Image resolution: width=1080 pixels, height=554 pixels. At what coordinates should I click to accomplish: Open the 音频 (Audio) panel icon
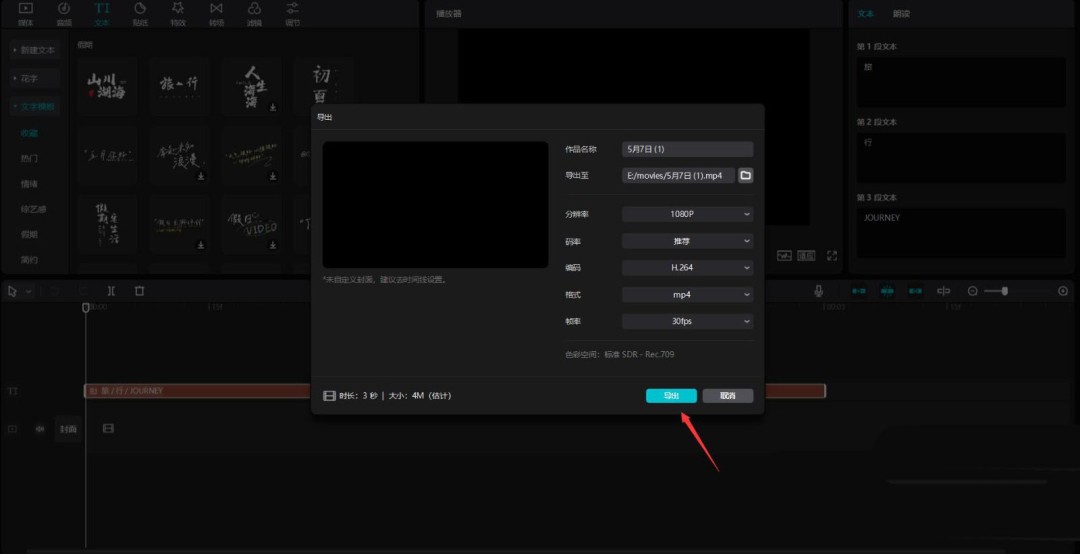click(64, 12)
